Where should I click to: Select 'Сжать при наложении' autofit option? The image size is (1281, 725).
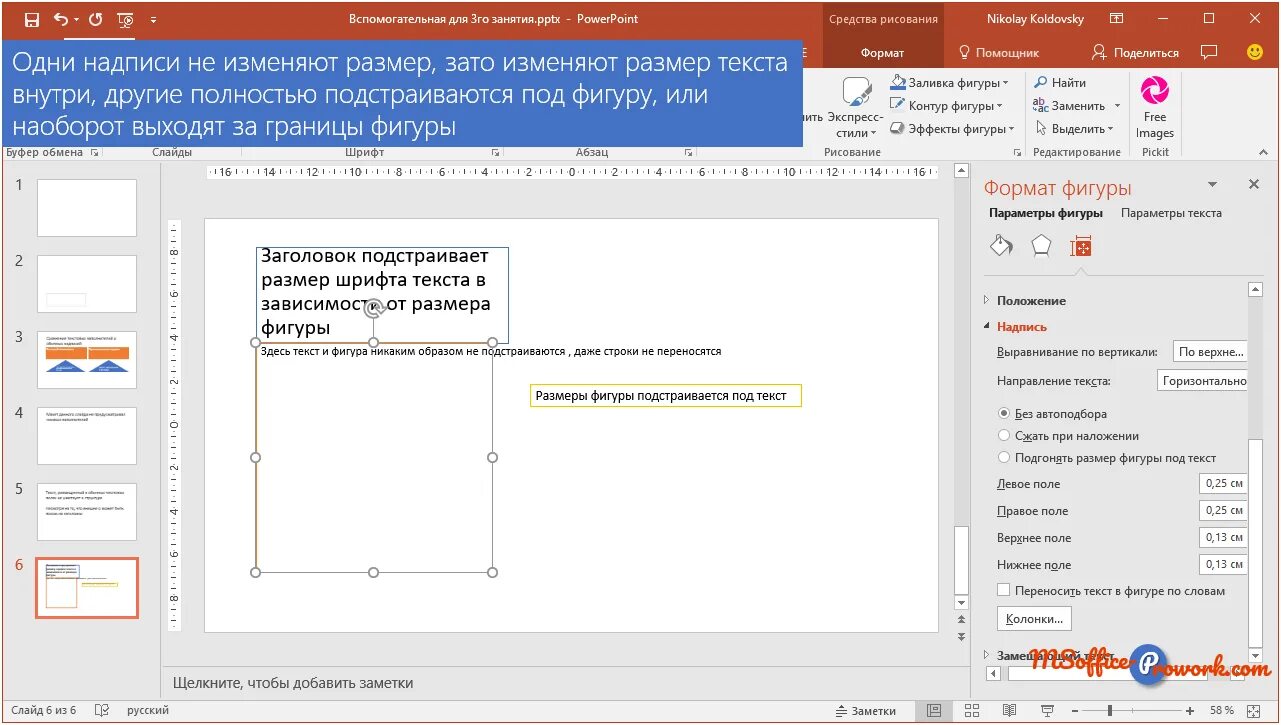1004,435
